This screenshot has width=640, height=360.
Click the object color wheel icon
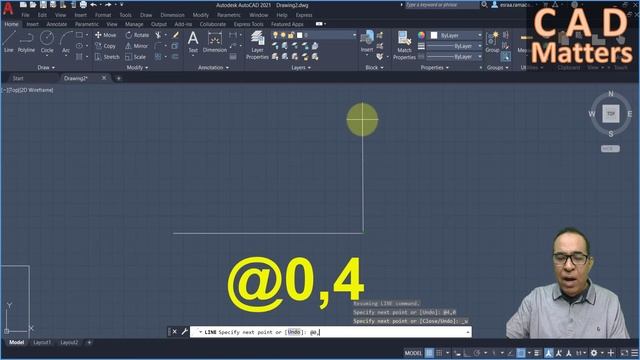pos(421,35)
